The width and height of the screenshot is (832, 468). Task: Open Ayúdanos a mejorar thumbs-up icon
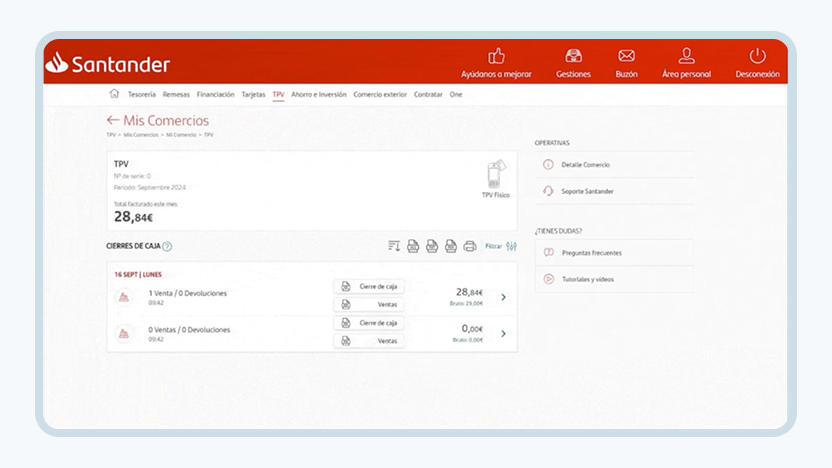pyautogui.click(x=496, y=56)
